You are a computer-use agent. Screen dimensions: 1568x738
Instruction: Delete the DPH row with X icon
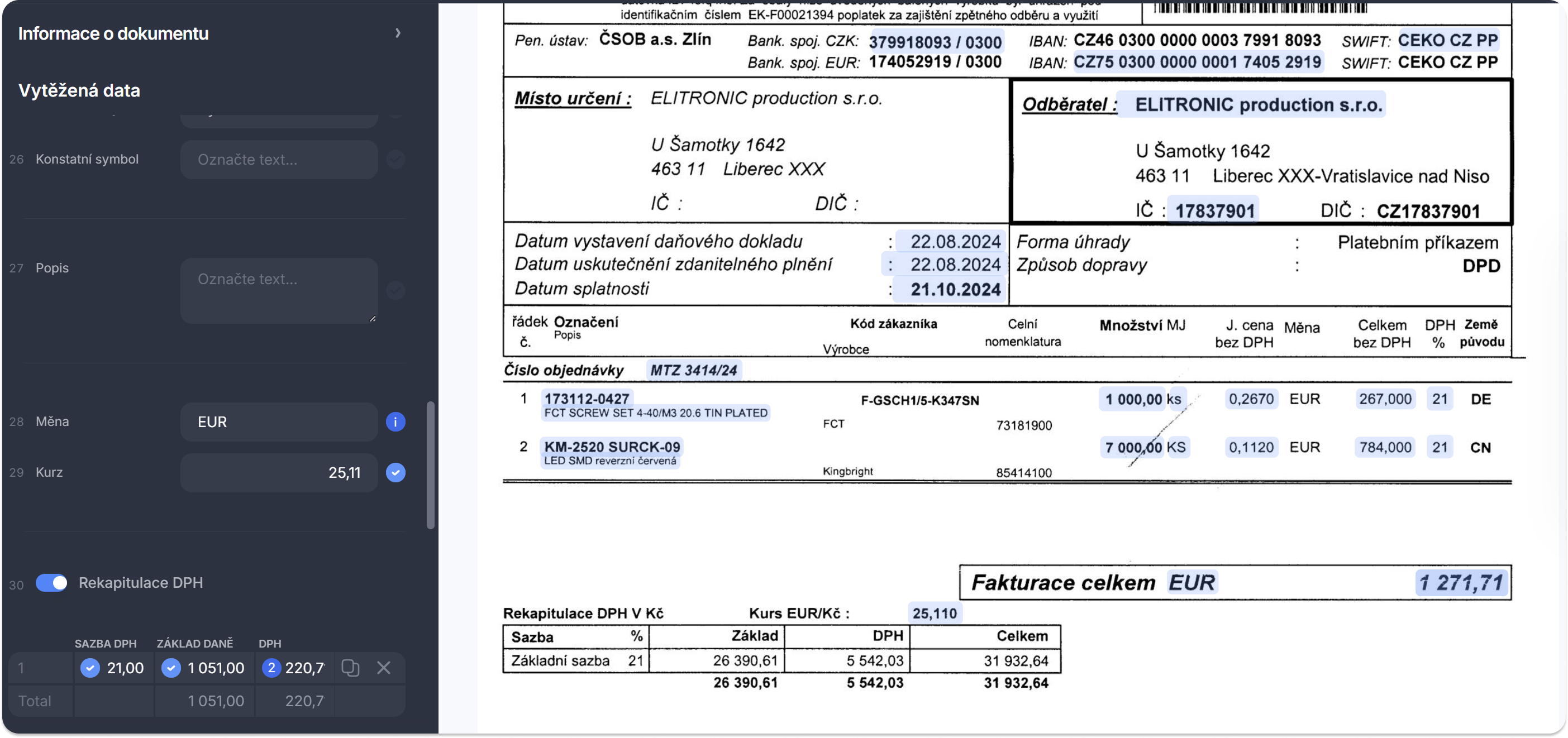[x=383, y=668]
